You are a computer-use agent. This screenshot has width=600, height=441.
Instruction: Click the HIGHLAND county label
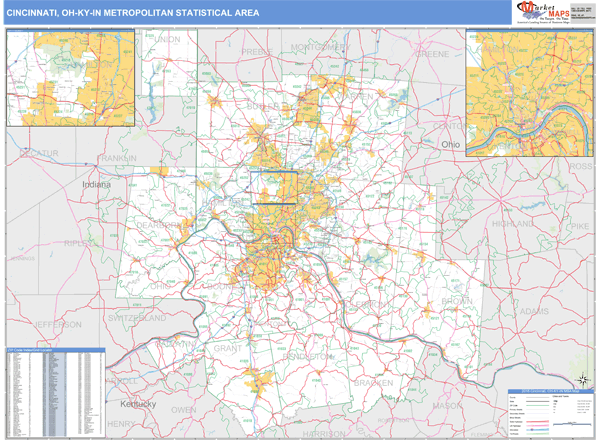coord(513,224)
